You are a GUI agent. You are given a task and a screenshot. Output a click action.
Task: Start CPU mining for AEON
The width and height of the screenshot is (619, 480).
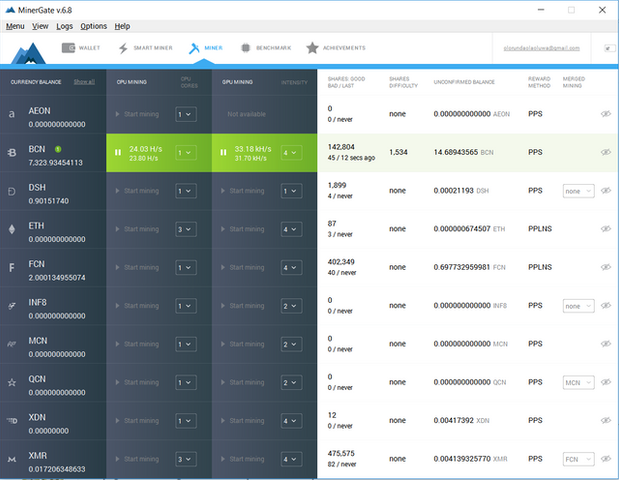pyautogui.click(x=137, y=114)
